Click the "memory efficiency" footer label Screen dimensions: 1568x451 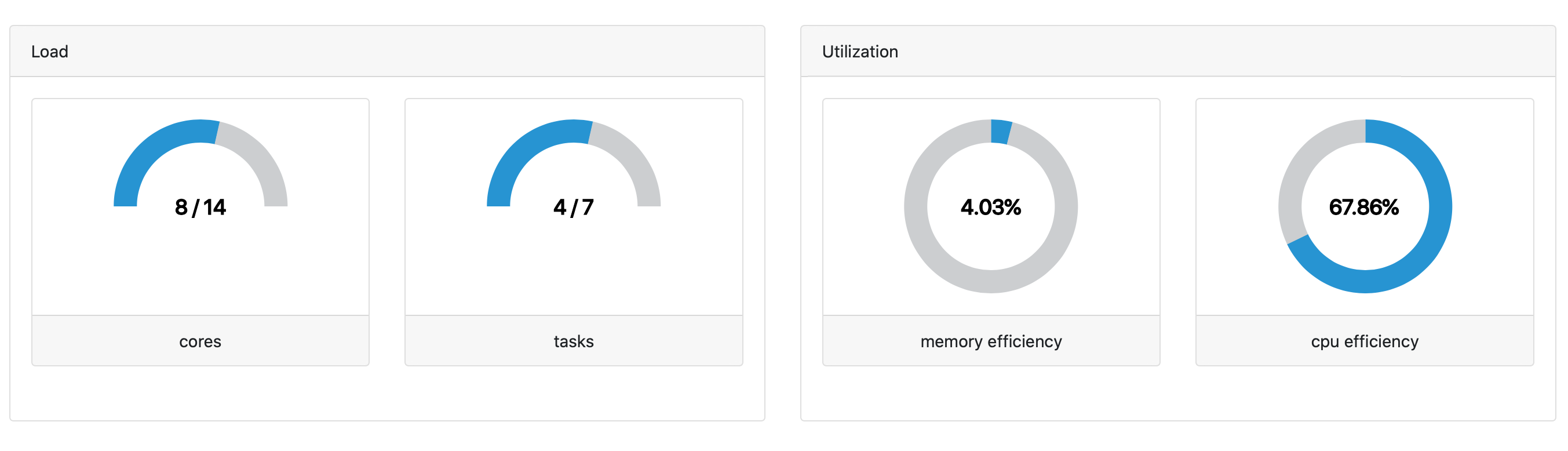pos(991,341)
